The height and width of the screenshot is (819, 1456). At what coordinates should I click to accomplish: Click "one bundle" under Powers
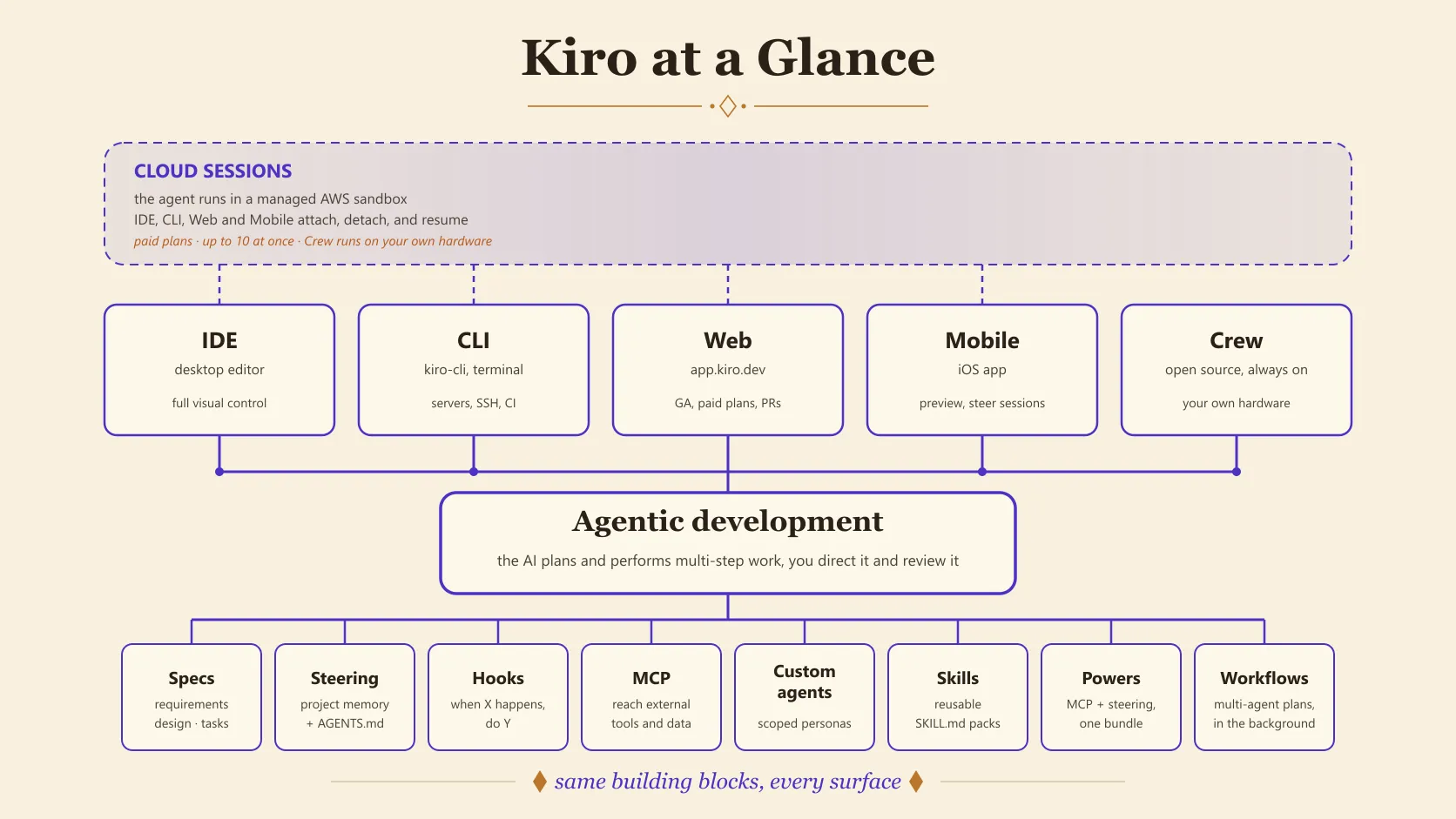(x=1111, y=723)
